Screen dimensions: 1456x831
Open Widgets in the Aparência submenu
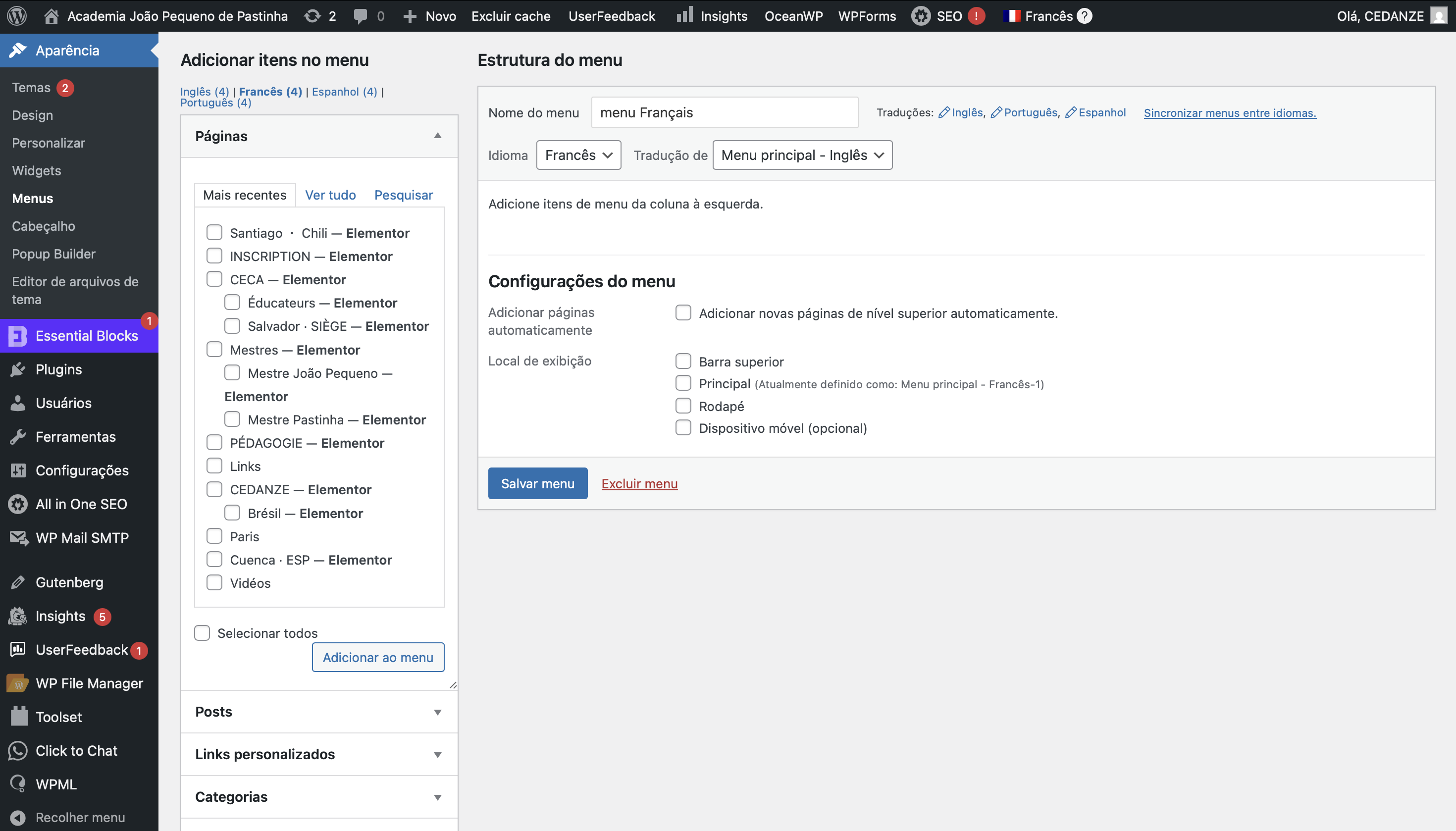point(37,170)
